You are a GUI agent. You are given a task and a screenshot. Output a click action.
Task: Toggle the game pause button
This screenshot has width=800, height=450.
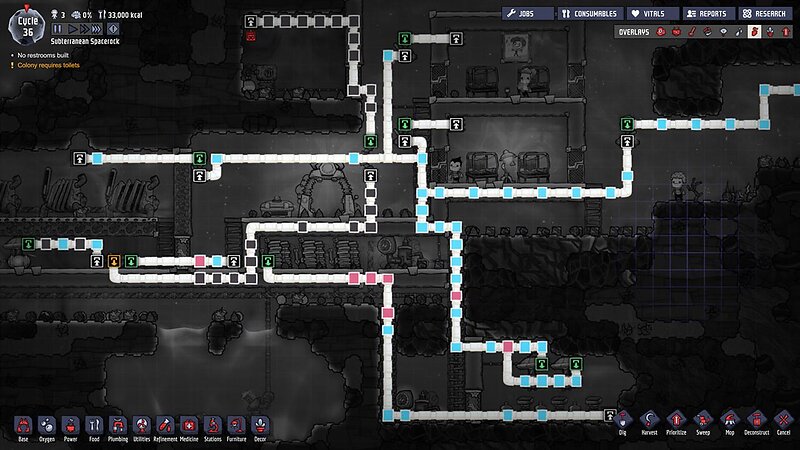click(58, 30)
